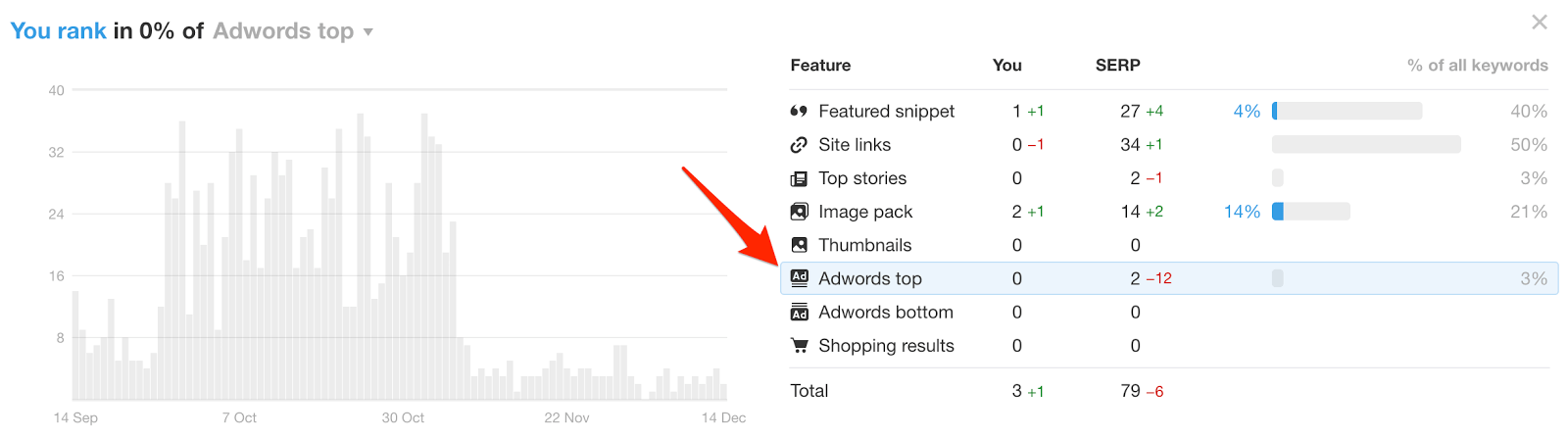
Task: Open the Adwords top feature dropdown
Action: 368,32
